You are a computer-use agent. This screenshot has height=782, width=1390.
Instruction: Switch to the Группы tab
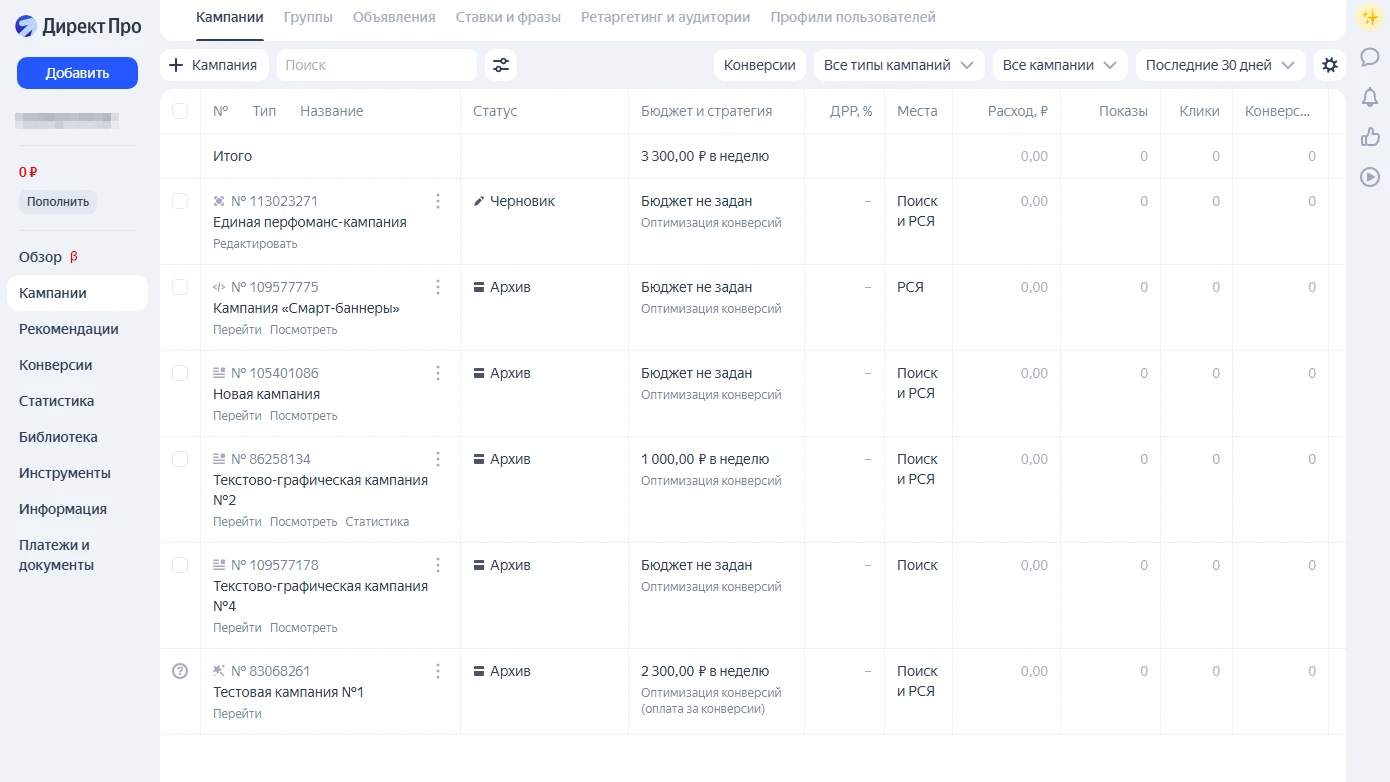coord(308,17)
